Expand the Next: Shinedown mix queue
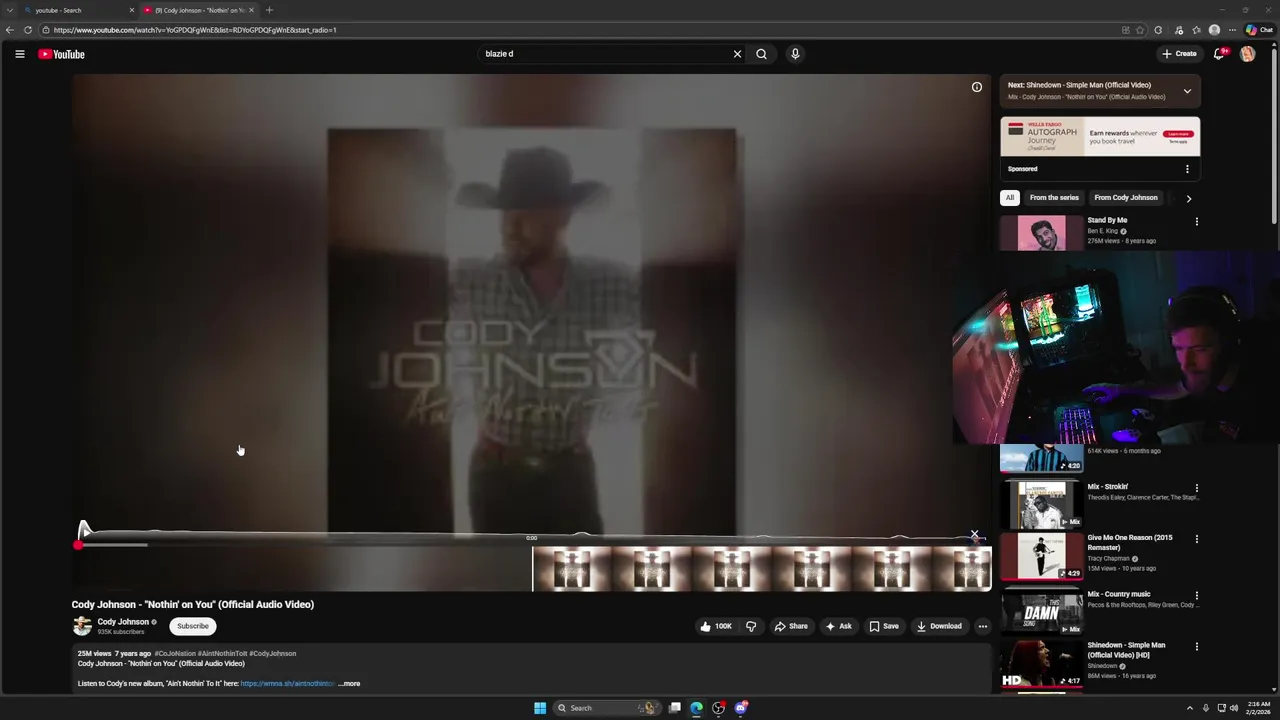Screen dimensions: 1280x720 tap(1187, 91)
